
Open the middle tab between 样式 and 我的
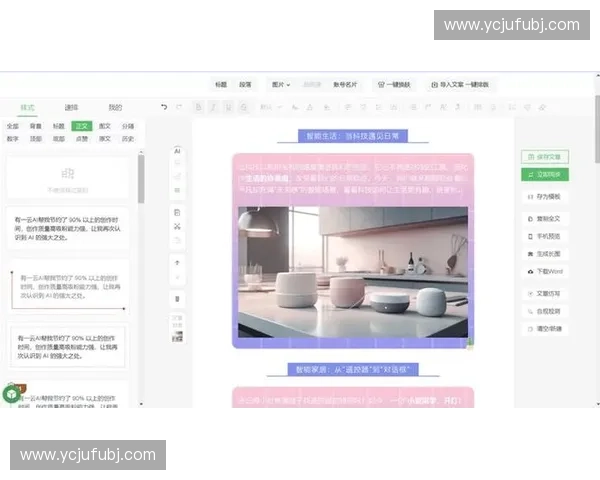[x=71, y=108]
